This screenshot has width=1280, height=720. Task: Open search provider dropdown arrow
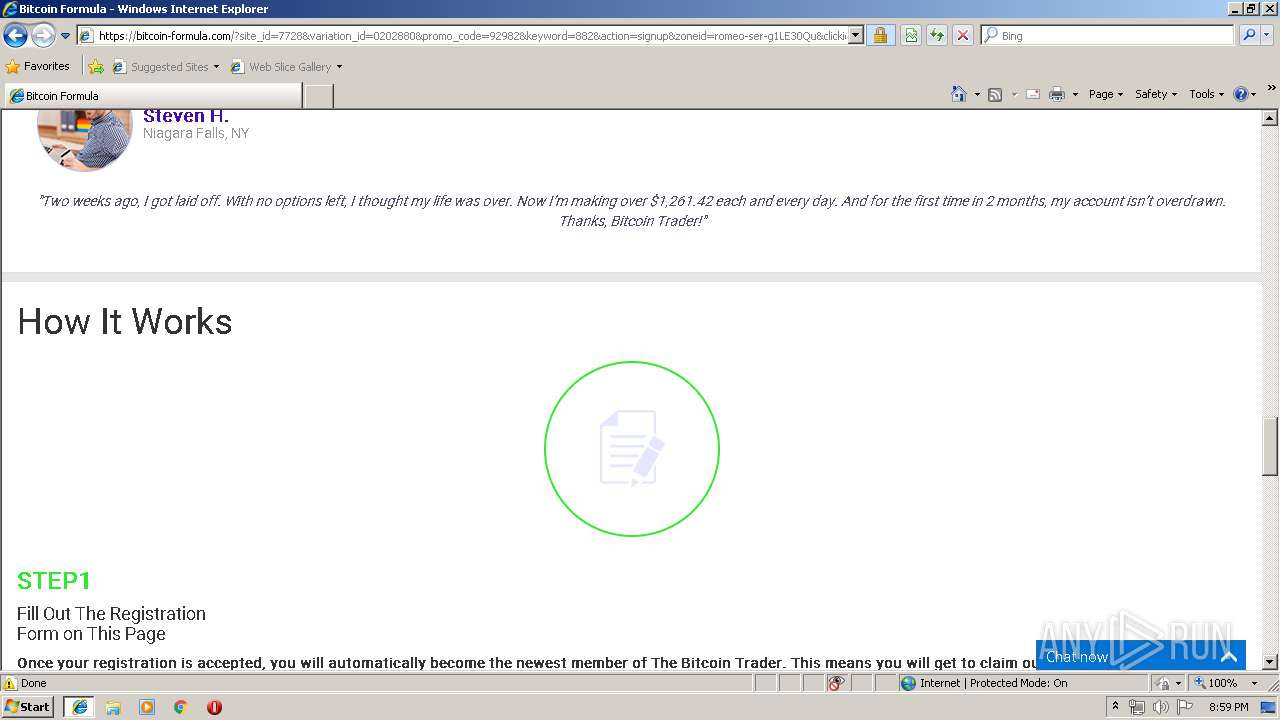tap(1267, 36)
